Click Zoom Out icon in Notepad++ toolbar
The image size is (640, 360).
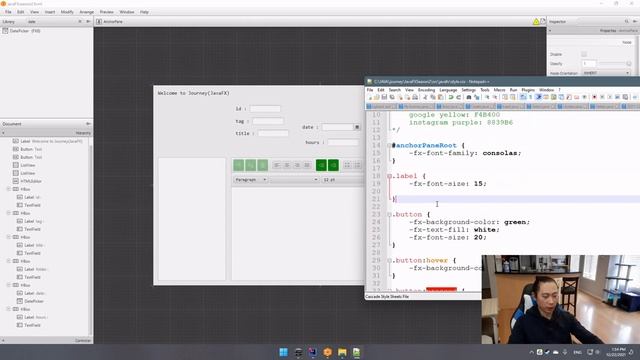click(495, 97)
